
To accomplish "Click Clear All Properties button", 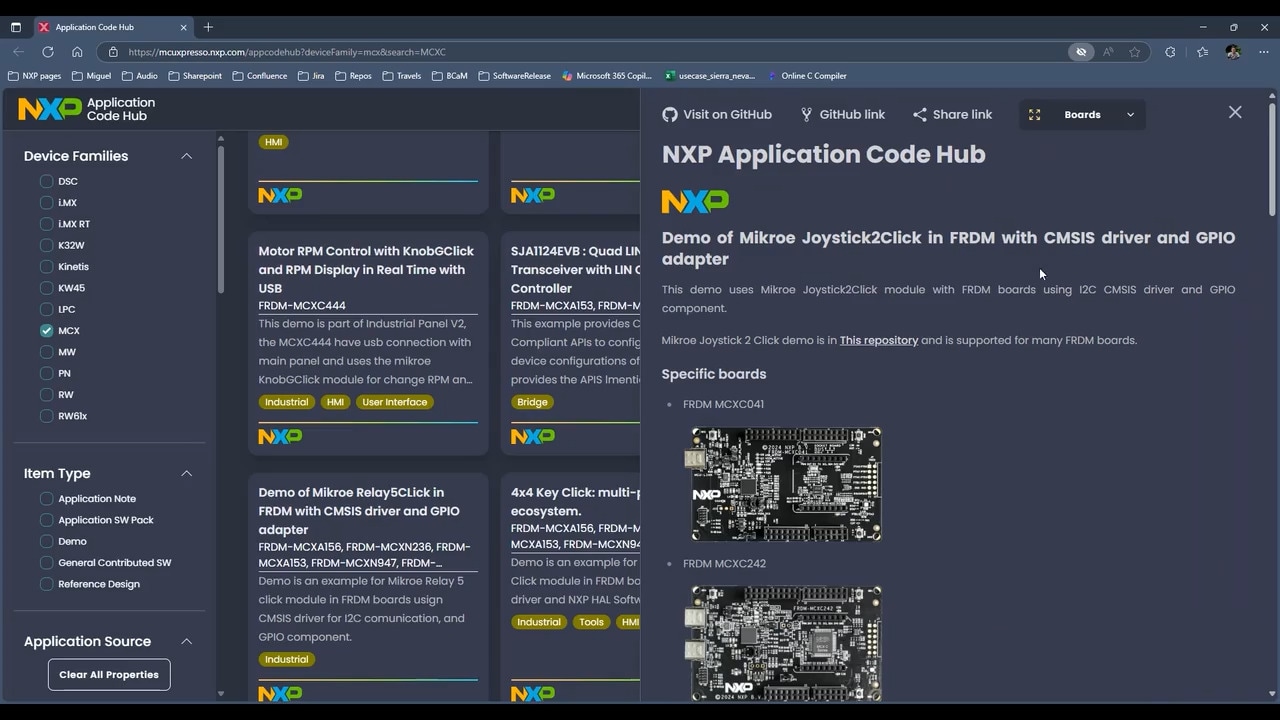I will [109, 675].
